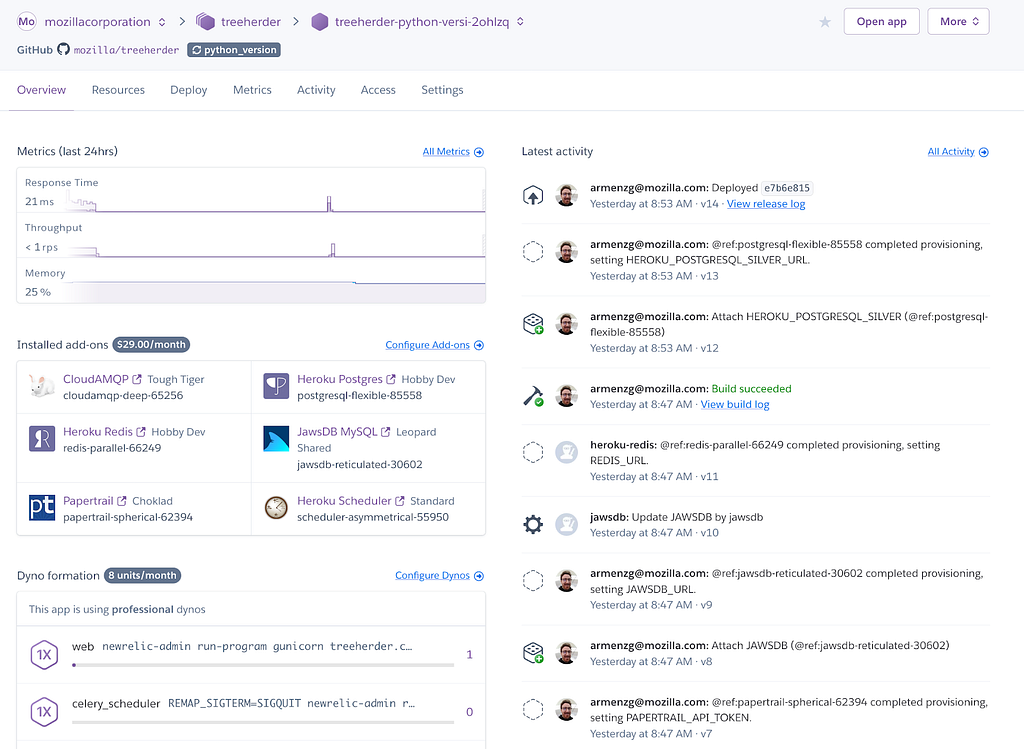Open the Deploy tab
The width and height of the screenshot is (1024, 749).
pos(189,90)
